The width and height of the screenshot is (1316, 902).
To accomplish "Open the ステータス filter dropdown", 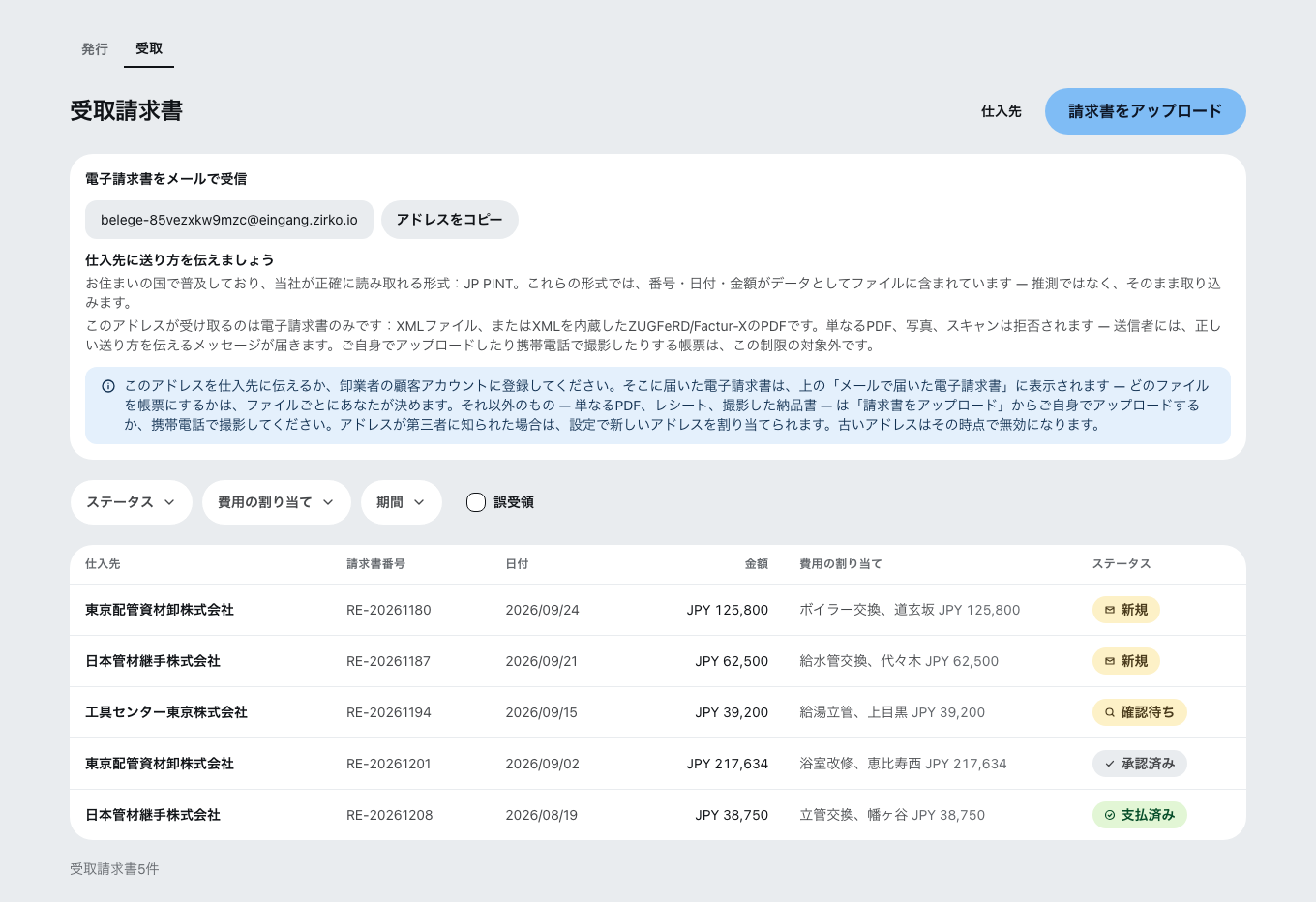I will [132, 502].
